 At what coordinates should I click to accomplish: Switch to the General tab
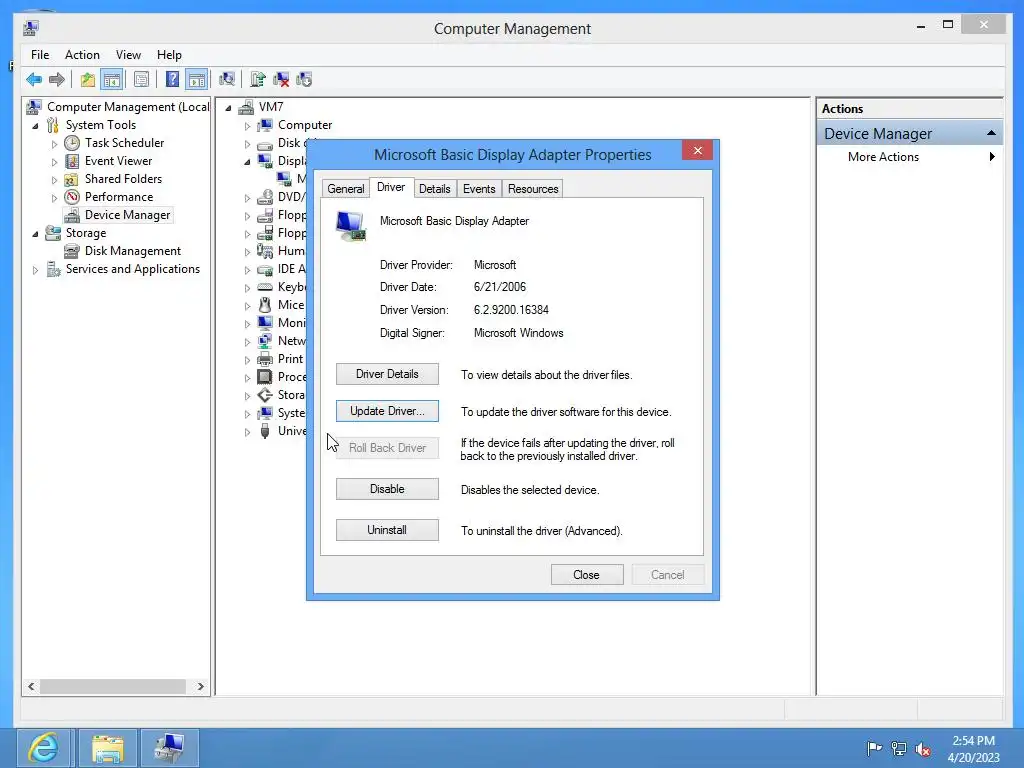point(345,189)
